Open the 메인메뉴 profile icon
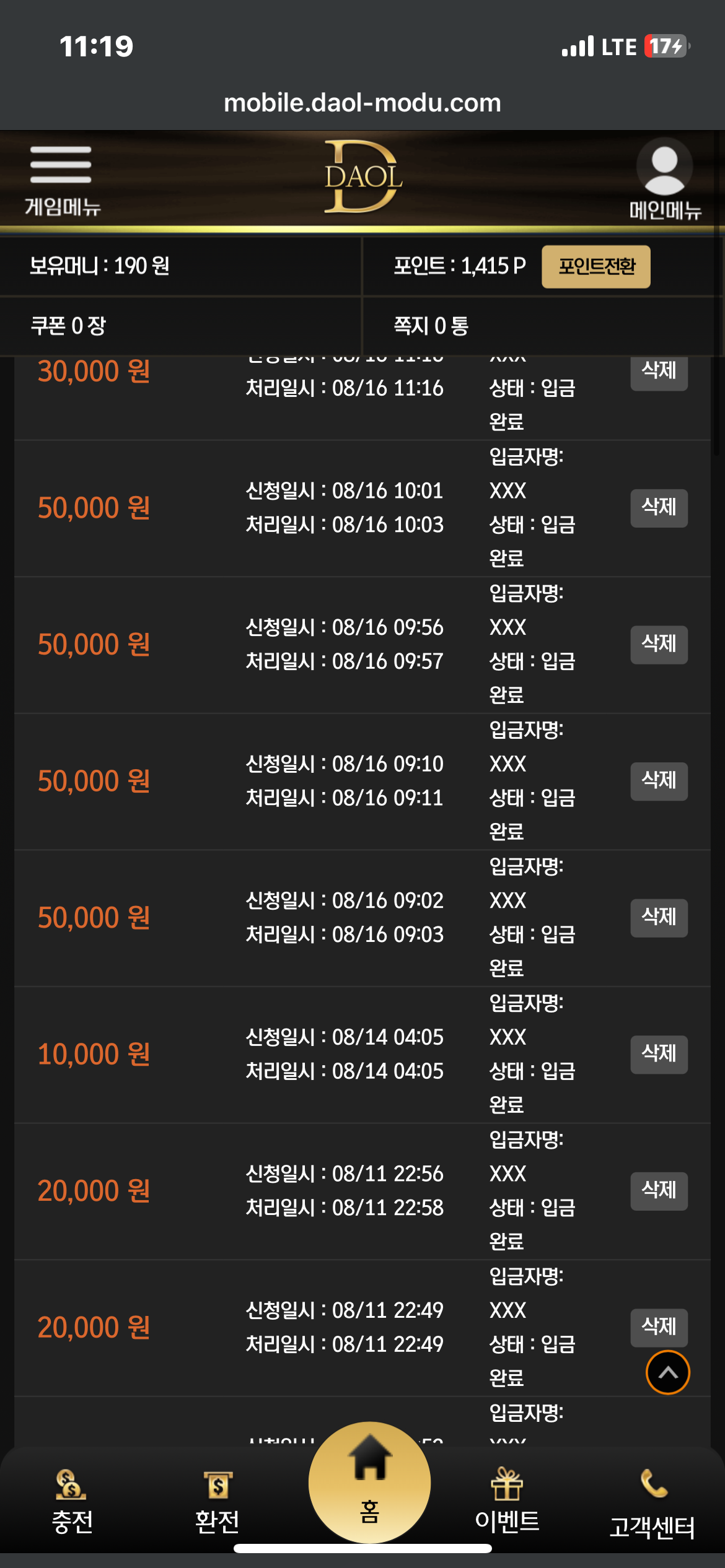The image size is (725, 1568). click(665, 179)
